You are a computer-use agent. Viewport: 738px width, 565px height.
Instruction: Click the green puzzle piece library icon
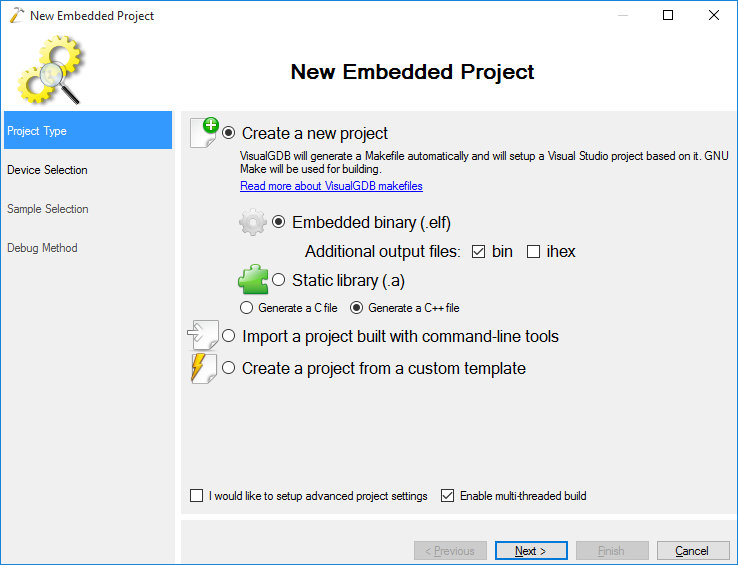(253, 280)
